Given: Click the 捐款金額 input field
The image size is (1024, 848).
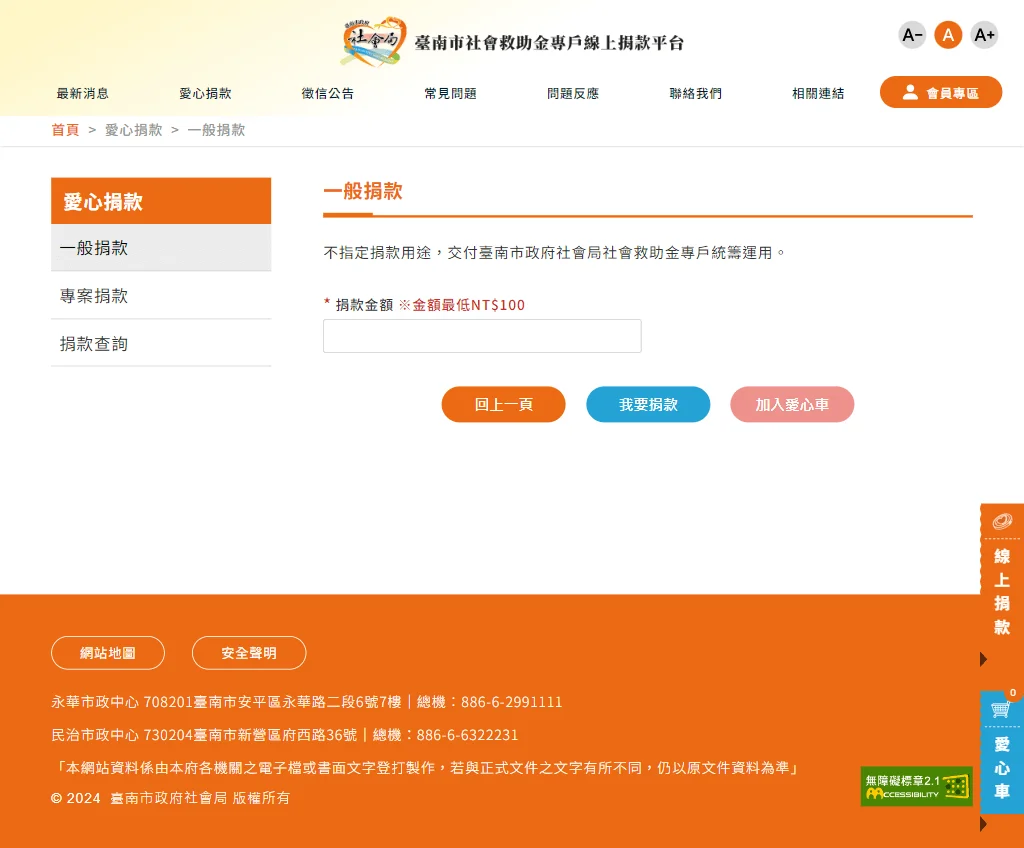Looking at the screenshot, I should 482,336.
